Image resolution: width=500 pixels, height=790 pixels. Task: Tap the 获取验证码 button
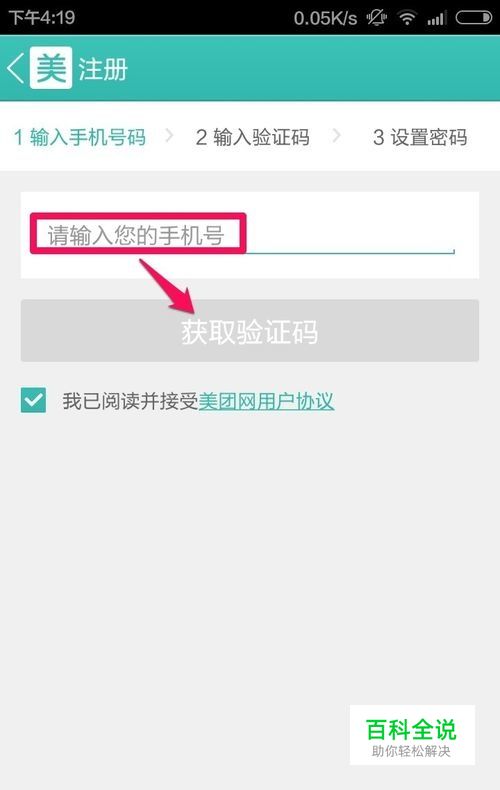[250, 331]
